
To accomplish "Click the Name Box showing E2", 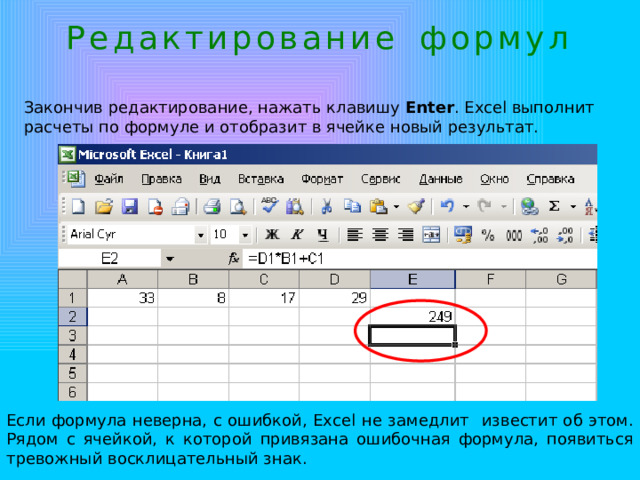I will click(x=109, y=258).
